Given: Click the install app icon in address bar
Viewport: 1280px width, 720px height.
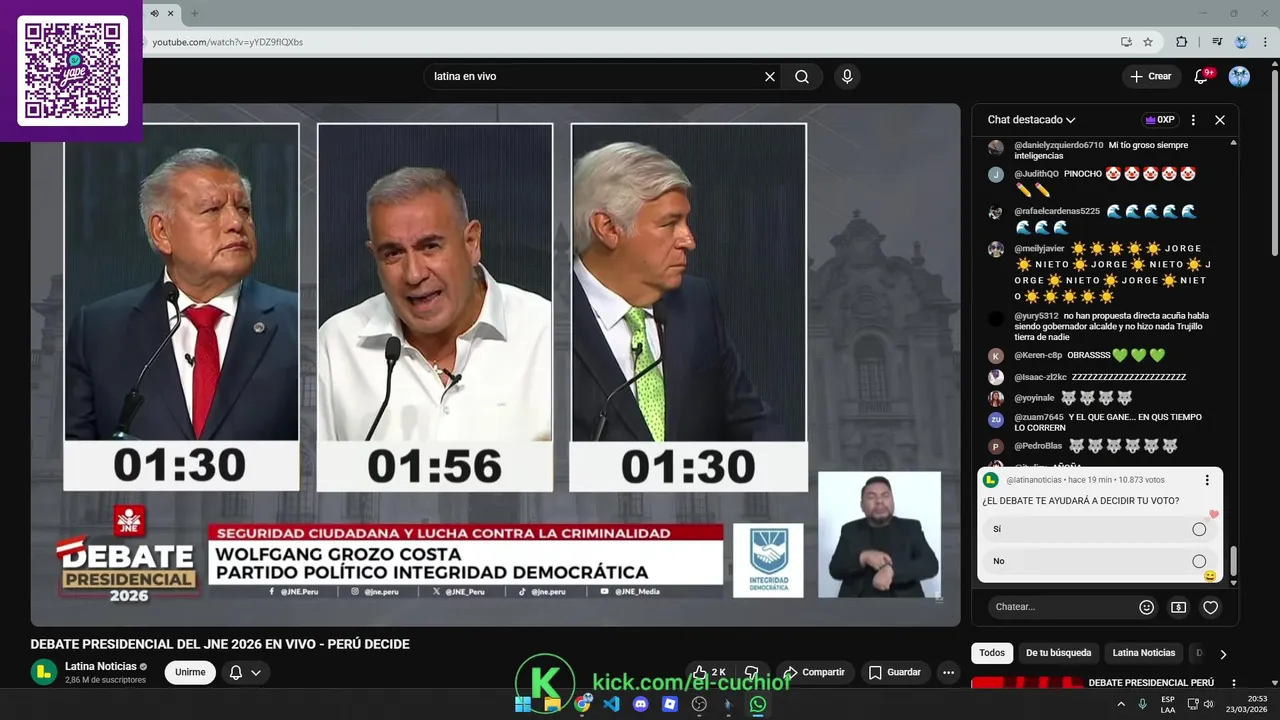Looking at the screenshot, I should (x=1126, y=42).
